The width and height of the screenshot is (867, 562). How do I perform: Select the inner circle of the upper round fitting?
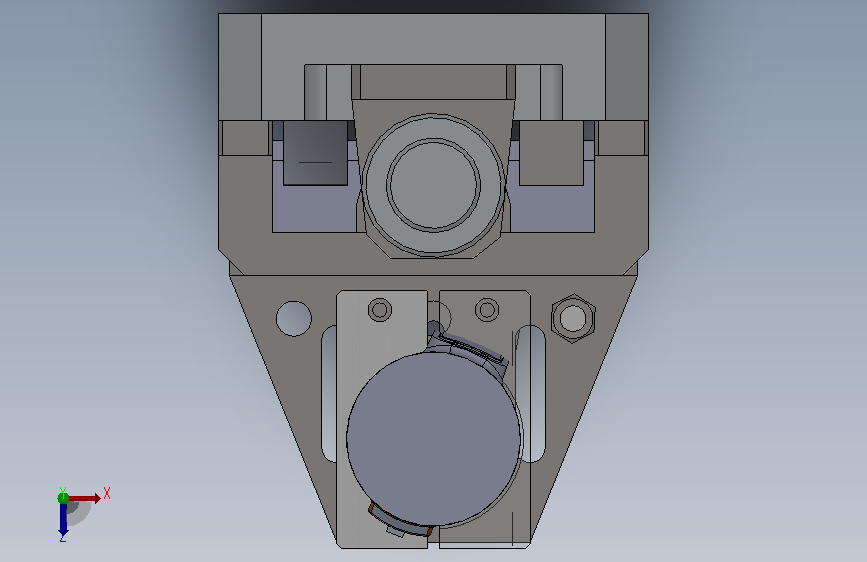point(434,184)
